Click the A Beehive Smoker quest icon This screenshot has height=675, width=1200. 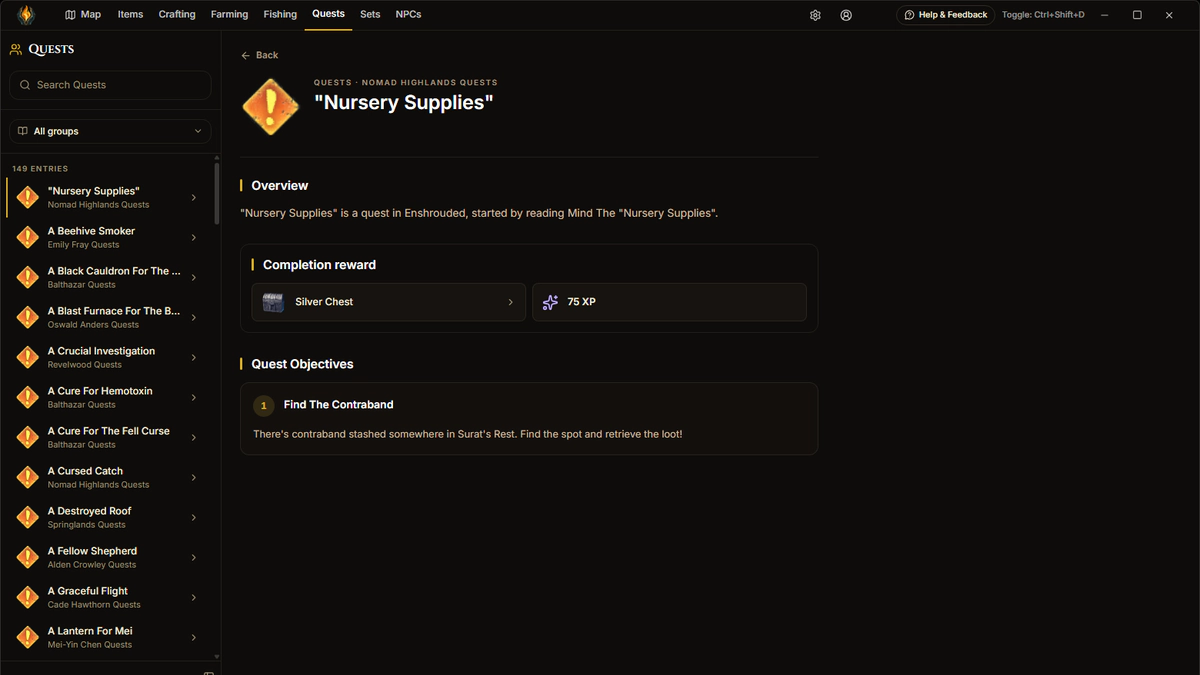28,237
